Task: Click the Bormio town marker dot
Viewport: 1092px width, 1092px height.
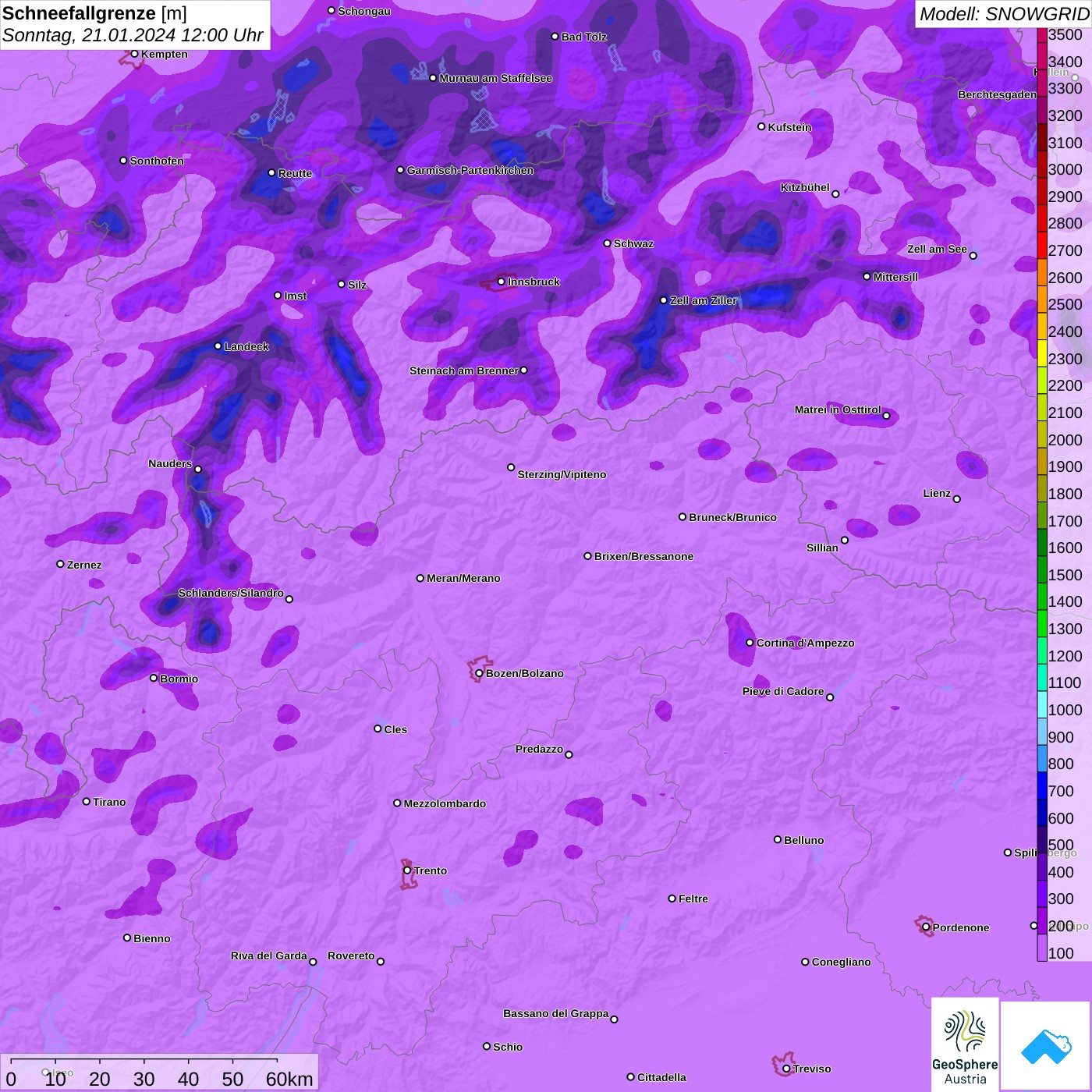Action: (154, 678)
